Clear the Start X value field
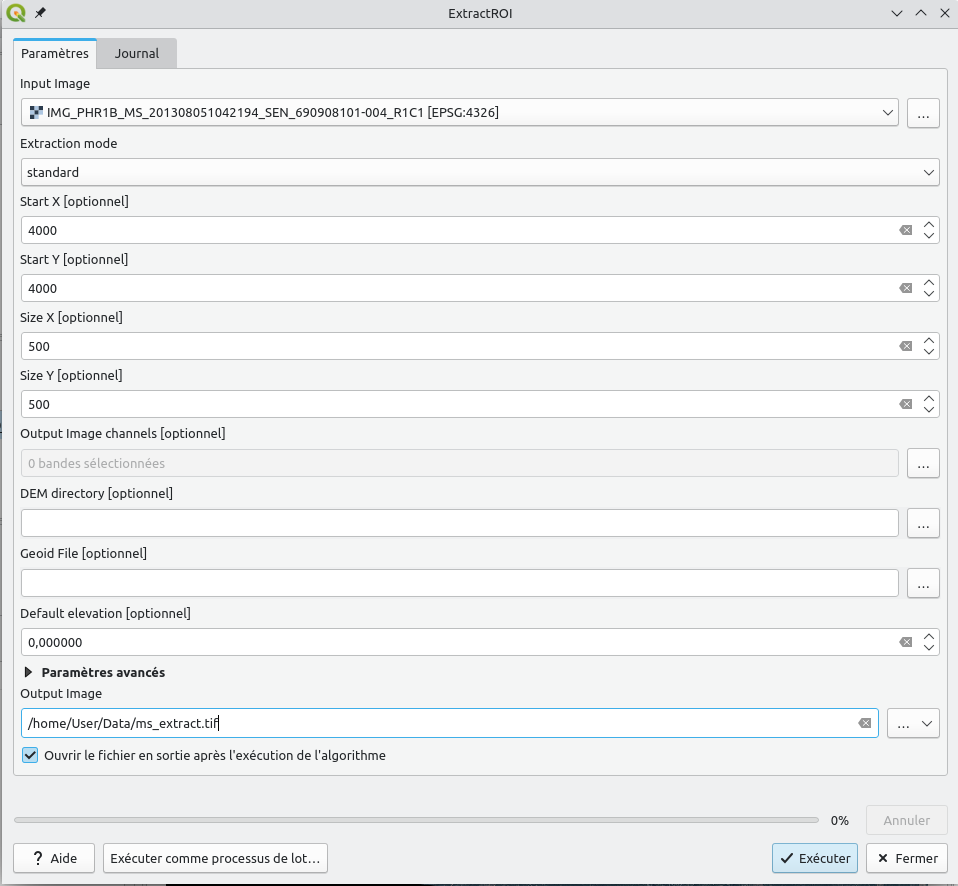The height and width of the screenshot is (886, 958). point(905,230)
